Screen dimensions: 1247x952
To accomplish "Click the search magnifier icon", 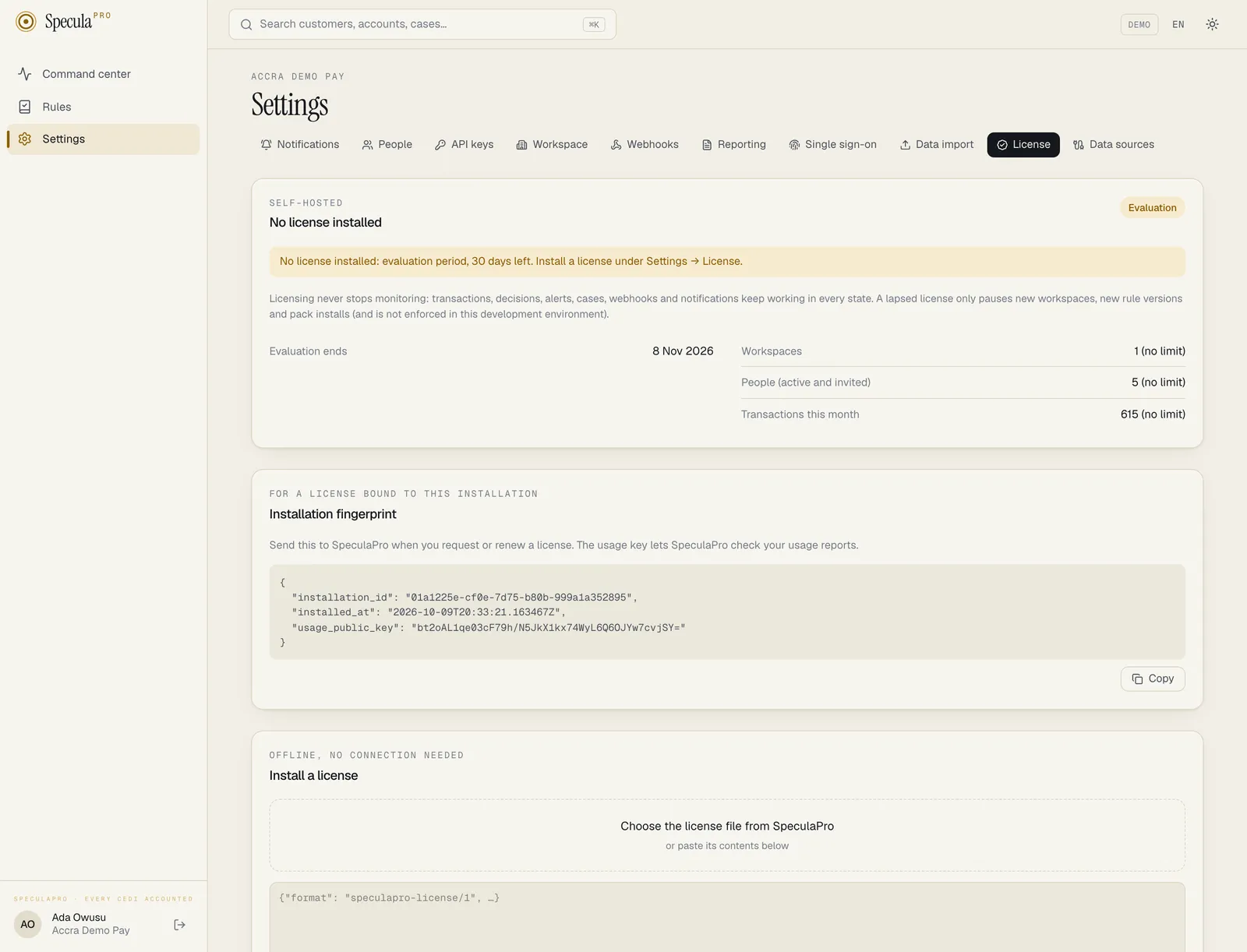I will [246, 24].
